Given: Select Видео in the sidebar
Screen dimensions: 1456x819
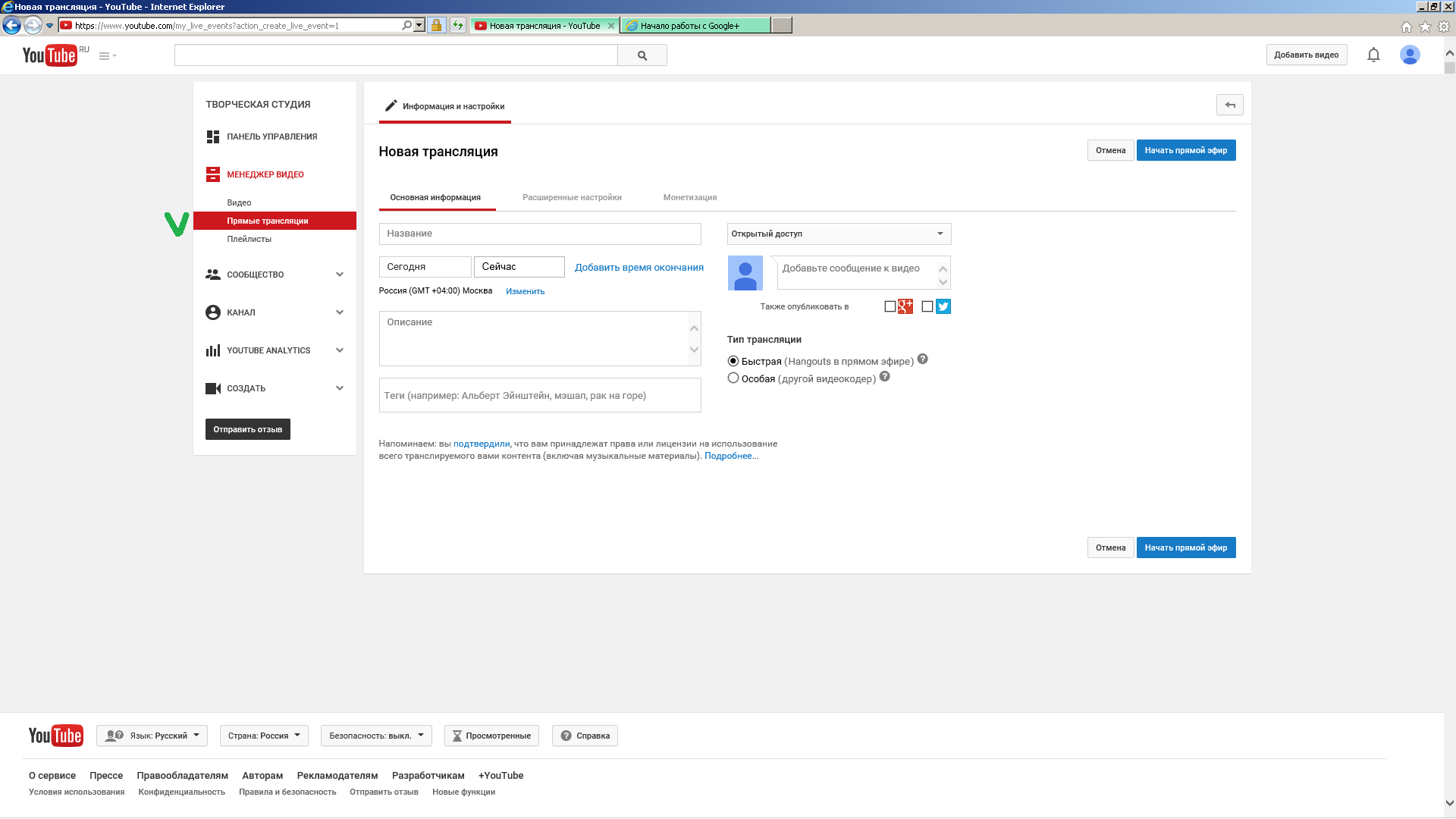Looking at the screenshot, I should click(239, 202).
